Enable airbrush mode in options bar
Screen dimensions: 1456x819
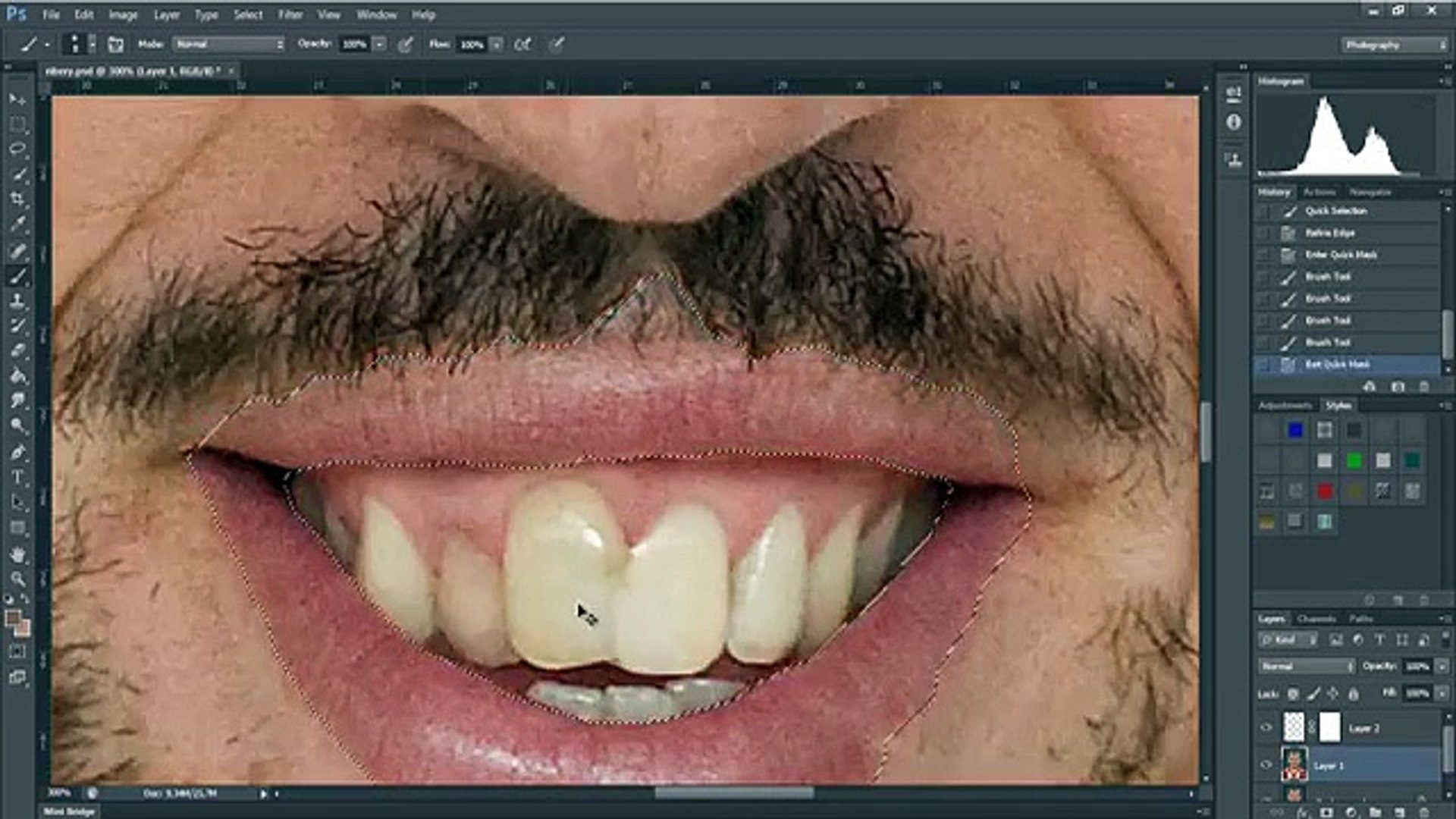(522, 45)
